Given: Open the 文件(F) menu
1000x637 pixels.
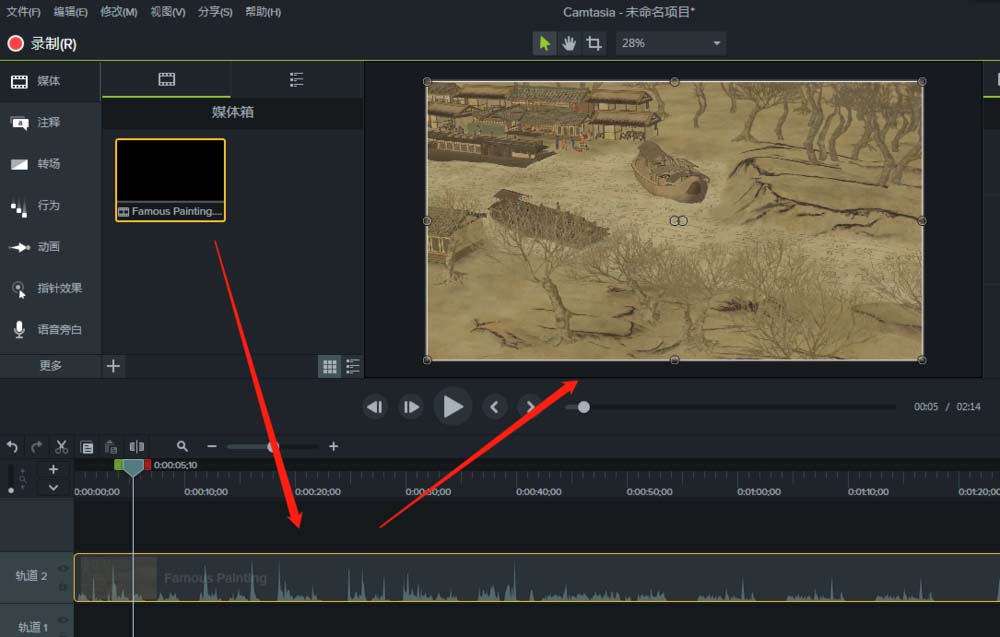Looking at the screenshot, I should 23,11.
